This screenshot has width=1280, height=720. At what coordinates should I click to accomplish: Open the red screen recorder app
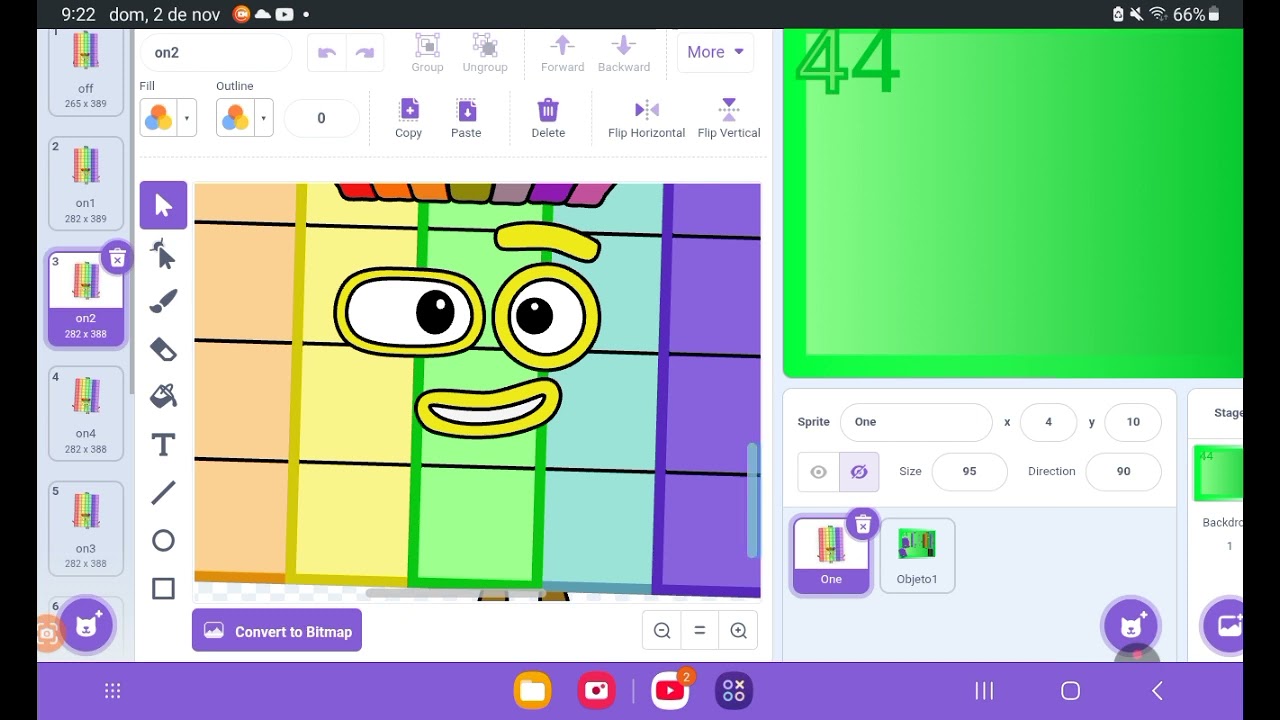(597, 691)
